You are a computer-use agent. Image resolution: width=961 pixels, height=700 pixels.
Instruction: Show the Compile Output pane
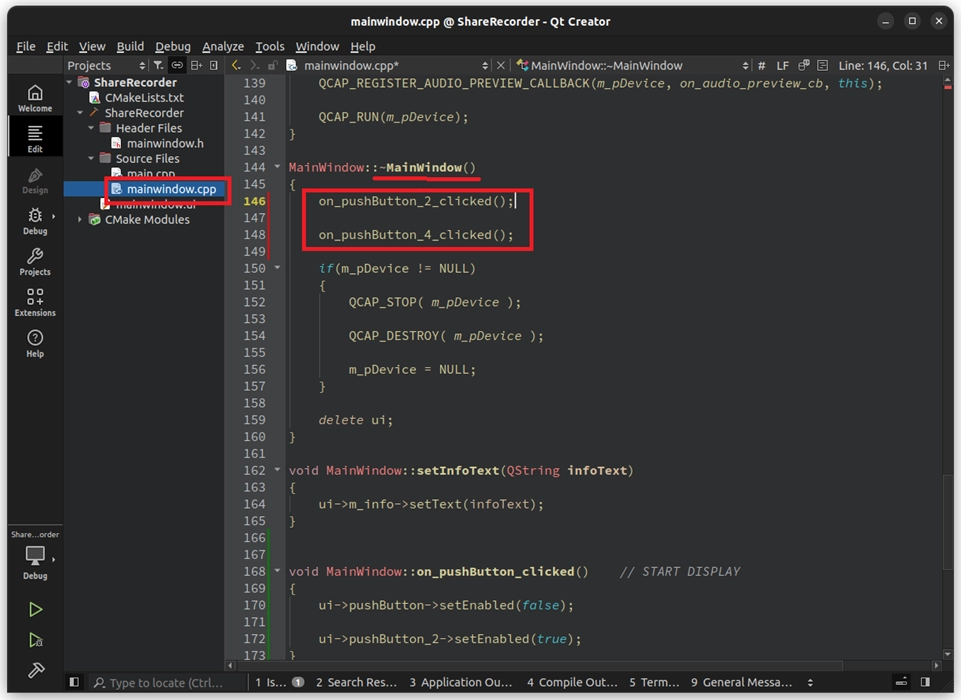click(572, 682)
